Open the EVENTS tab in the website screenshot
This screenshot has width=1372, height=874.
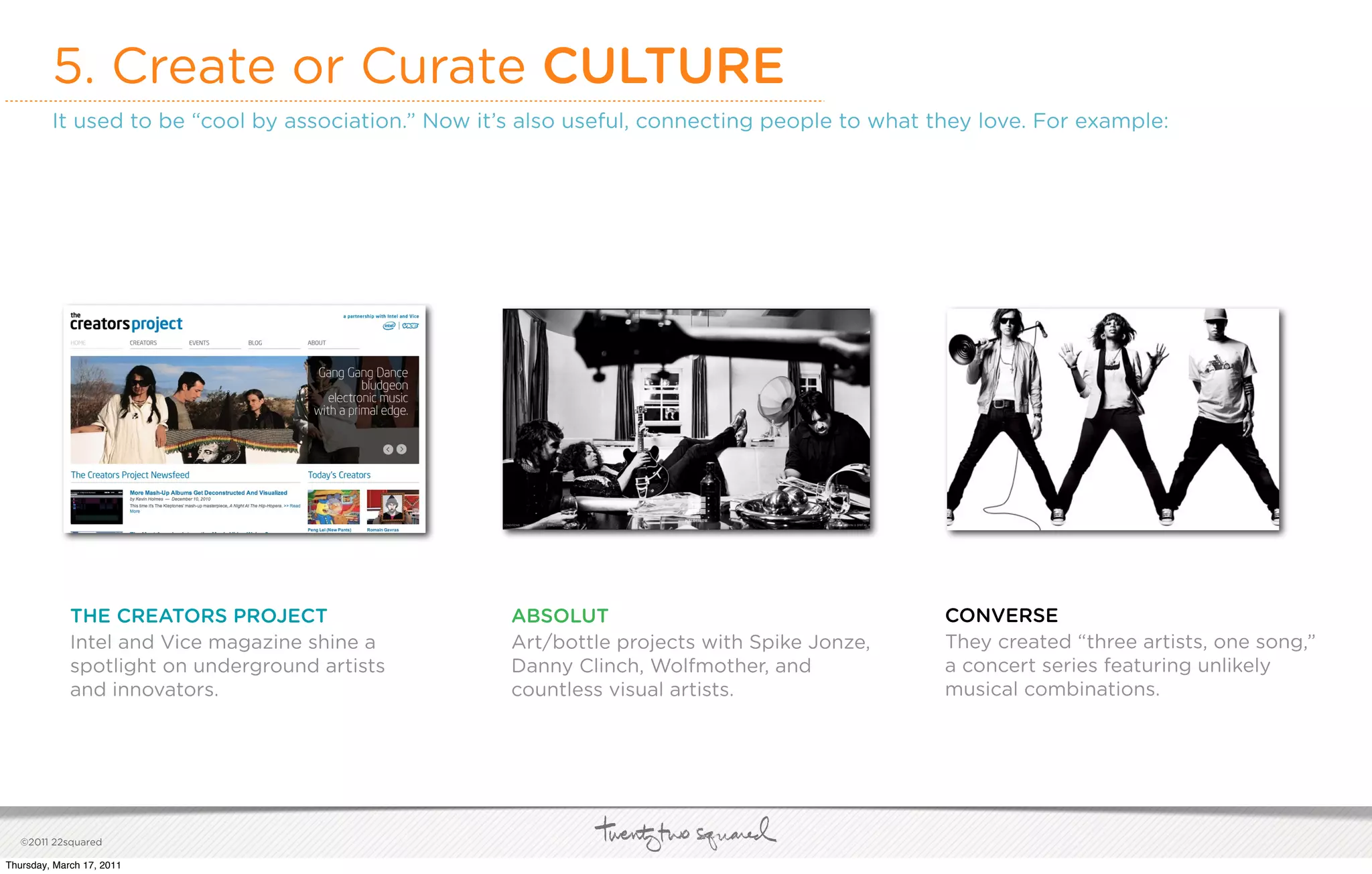coord(199,343)
